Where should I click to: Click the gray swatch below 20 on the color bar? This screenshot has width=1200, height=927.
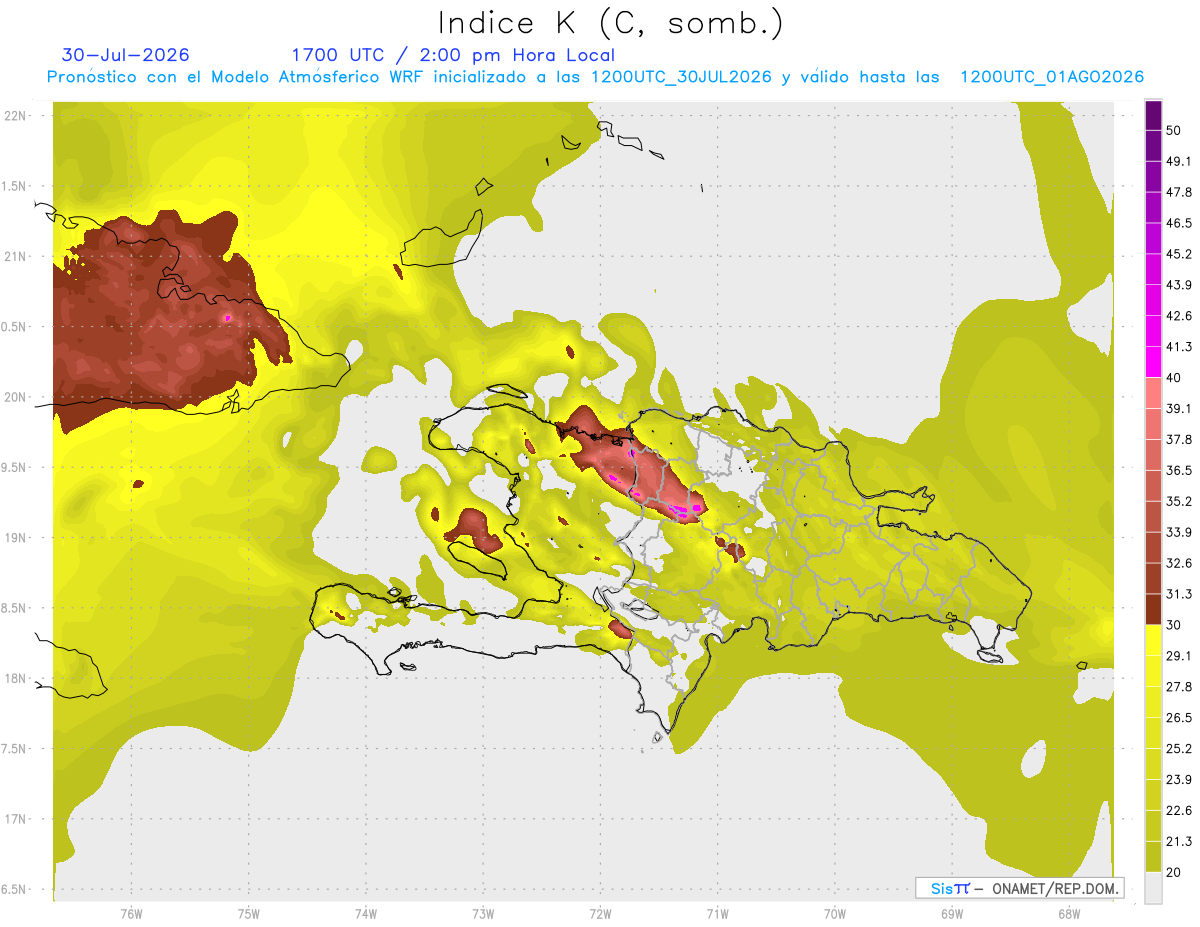1154,888
